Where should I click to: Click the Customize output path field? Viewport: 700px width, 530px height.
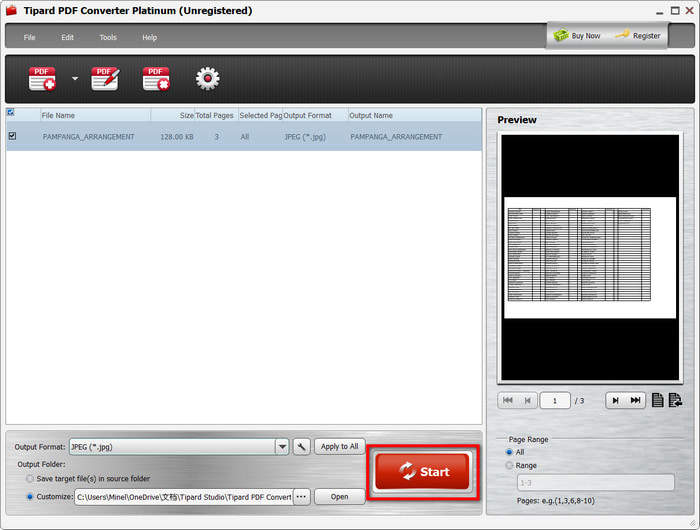click(x=184, y=497)
